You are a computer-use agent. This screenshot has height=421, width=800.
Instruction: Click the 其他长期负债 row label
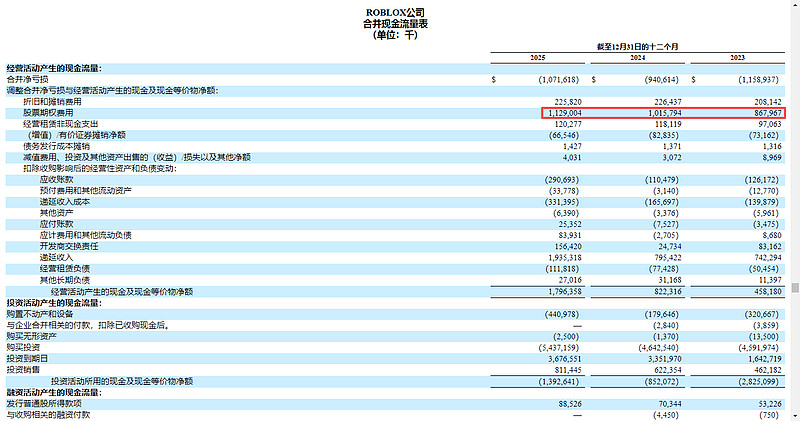click(x=64, y=280)
